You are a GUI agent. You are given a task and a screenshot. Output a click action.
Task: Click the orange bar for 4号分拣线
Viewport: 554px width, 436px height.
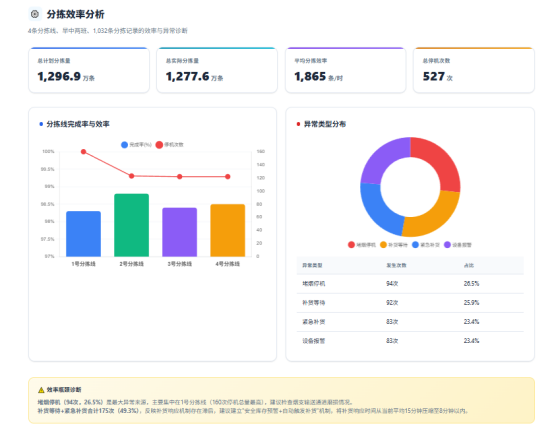[x=228, y=230]
